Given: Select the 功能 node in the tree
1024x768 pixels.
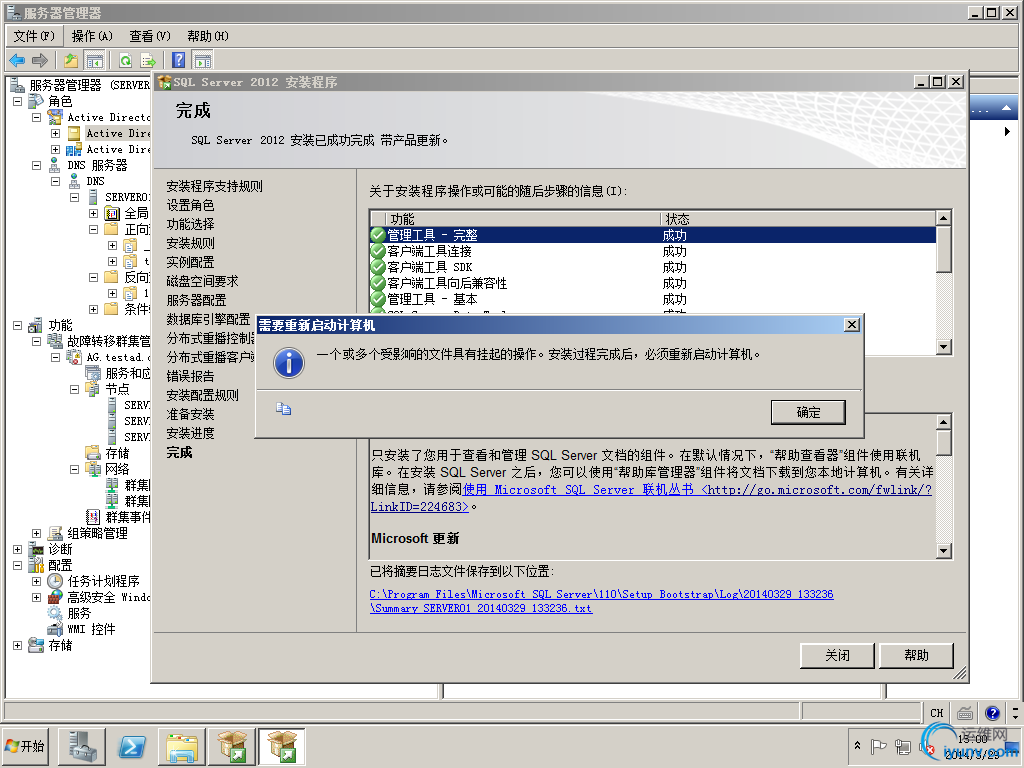Looking at the screenshot, I should click(x=60, y=325).
